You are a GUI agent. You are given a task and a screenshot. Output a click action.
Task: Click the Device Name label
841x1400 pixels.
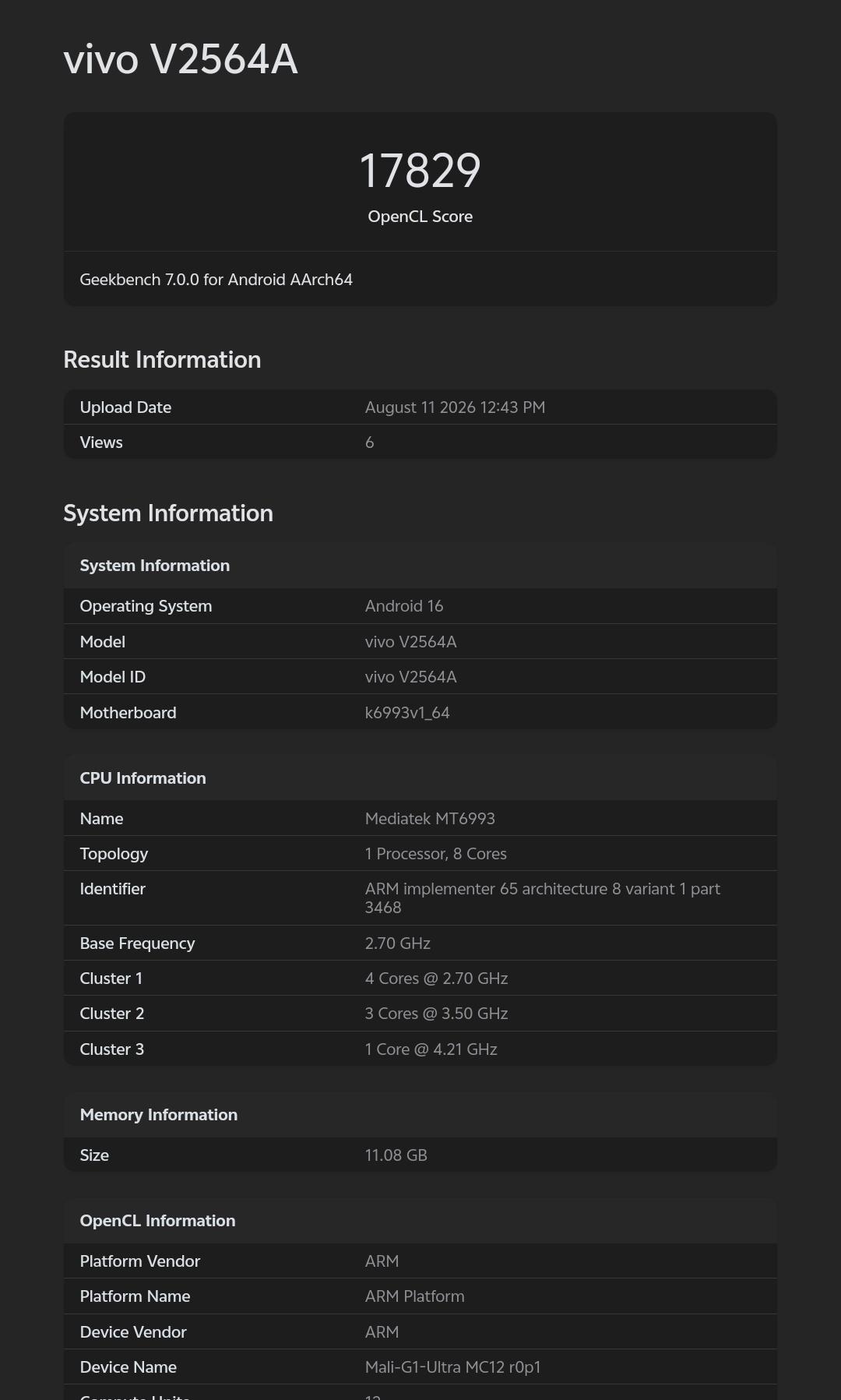pyautogui.click(x=128, y=1367)
